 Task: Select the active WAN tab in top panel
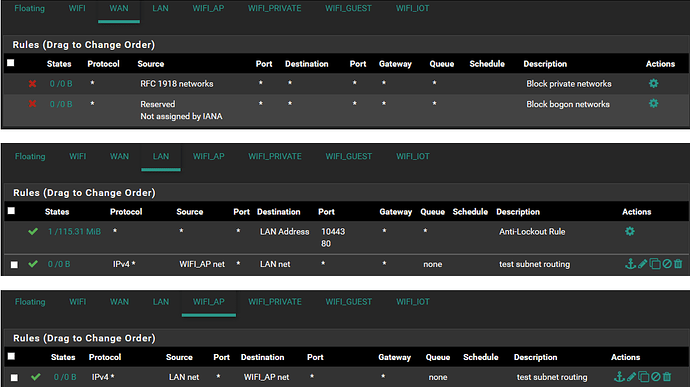coord(119,8)
